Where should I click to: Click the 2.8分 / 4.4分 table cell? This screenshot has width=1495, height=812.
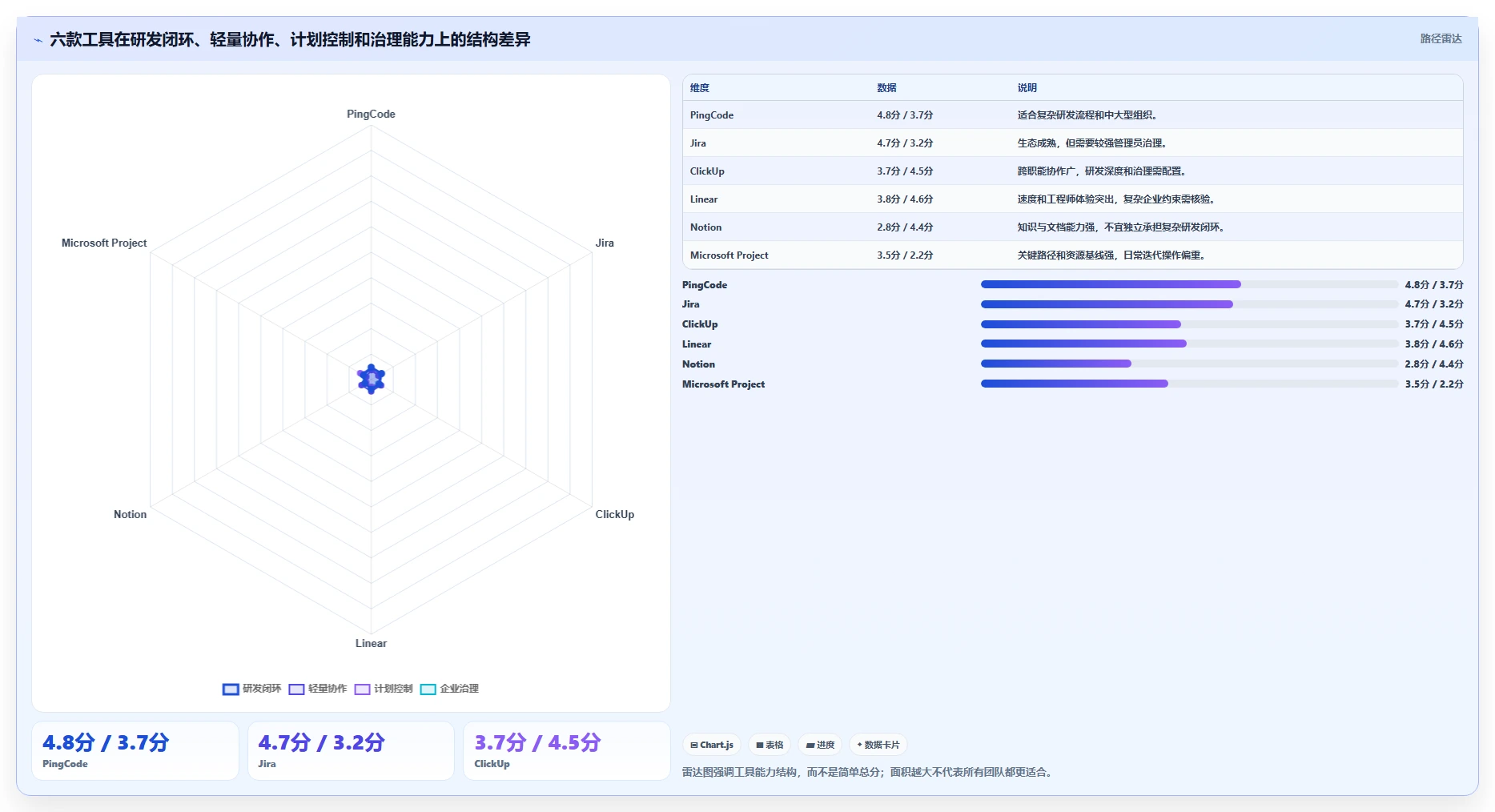tap(905, 227)
